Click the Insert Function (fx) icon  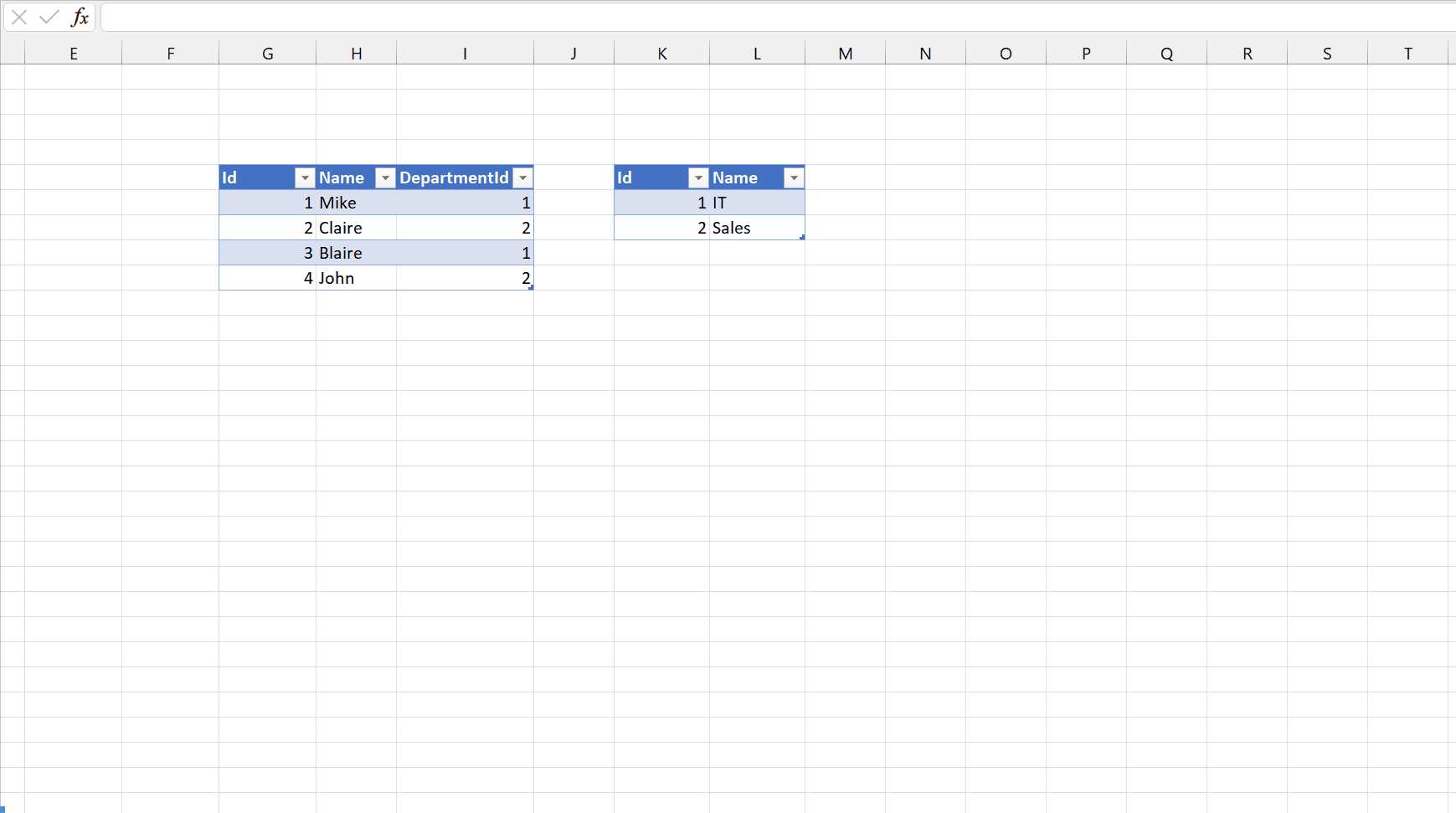(x=80, y=17)
